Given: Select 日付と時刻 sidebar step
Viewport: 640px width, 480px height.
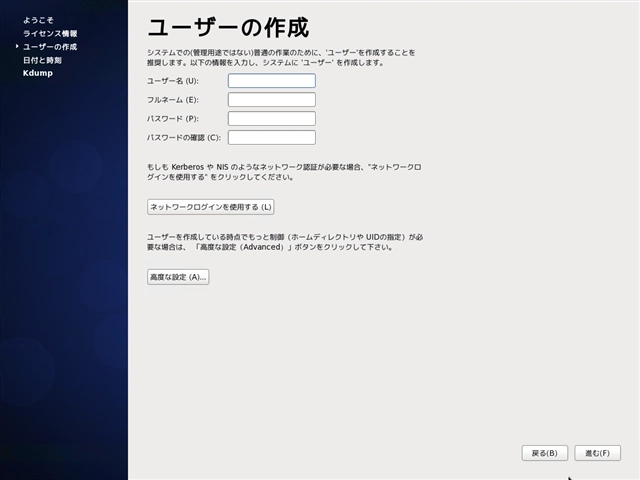Looking at the screenshot, I should [x=42, y=60].
